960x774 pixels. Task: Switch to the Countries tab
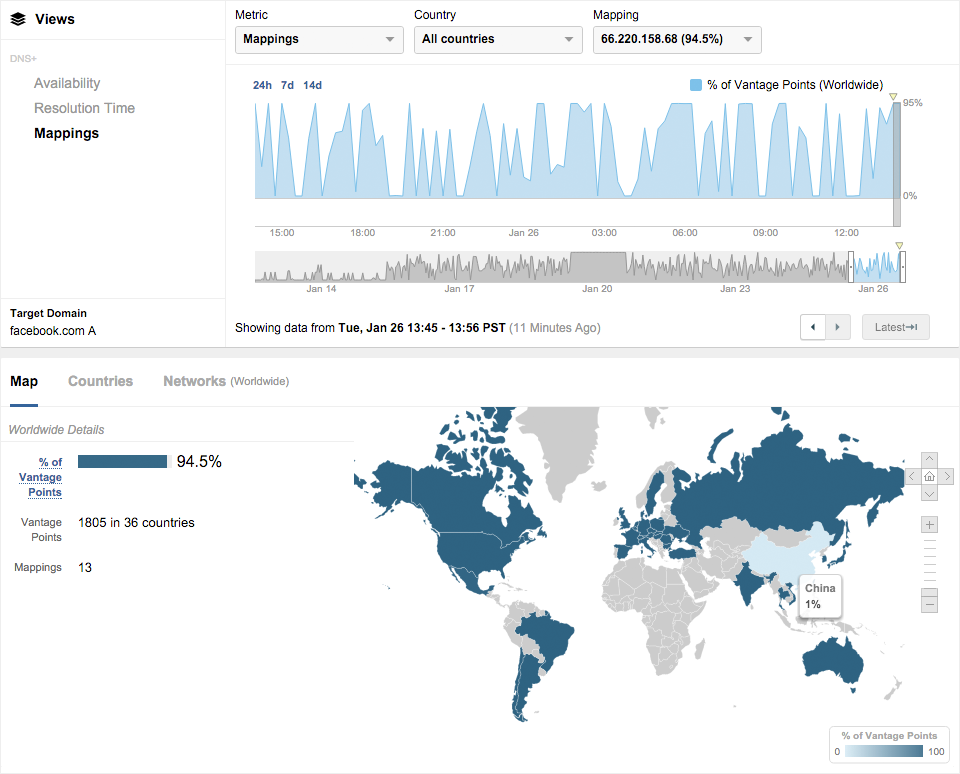[x=100, y=381]
